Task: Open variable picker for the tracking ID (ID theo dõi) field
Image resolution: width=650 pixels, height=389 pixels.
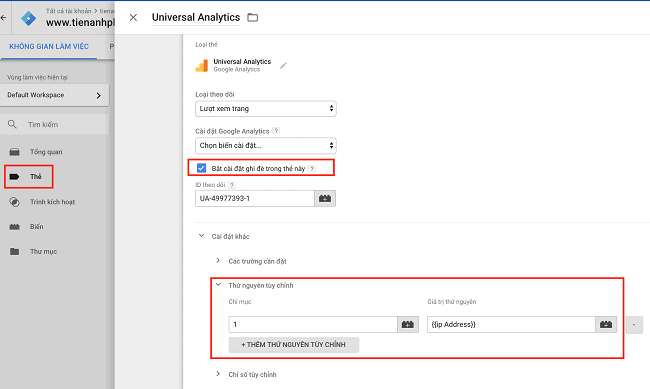Action: 325,199
